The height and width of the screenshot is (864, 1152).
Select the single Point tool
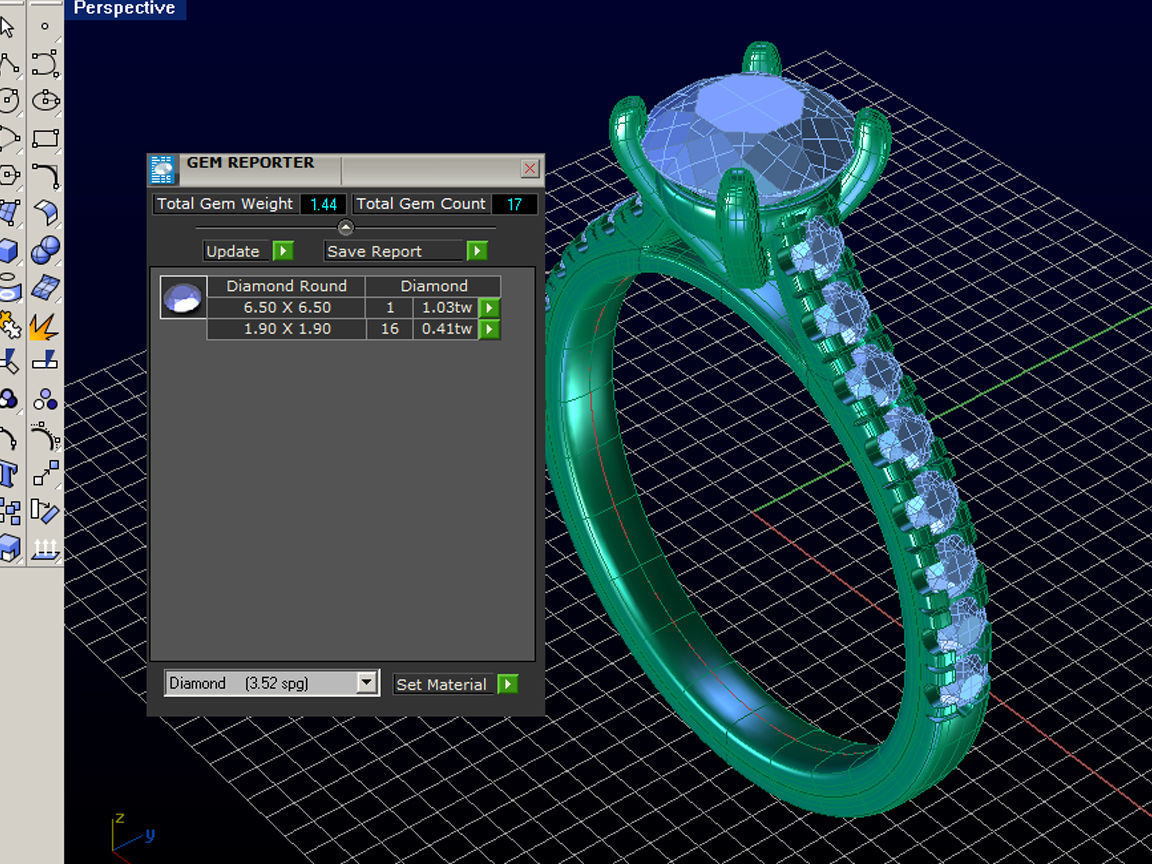(x=45, y=26)
